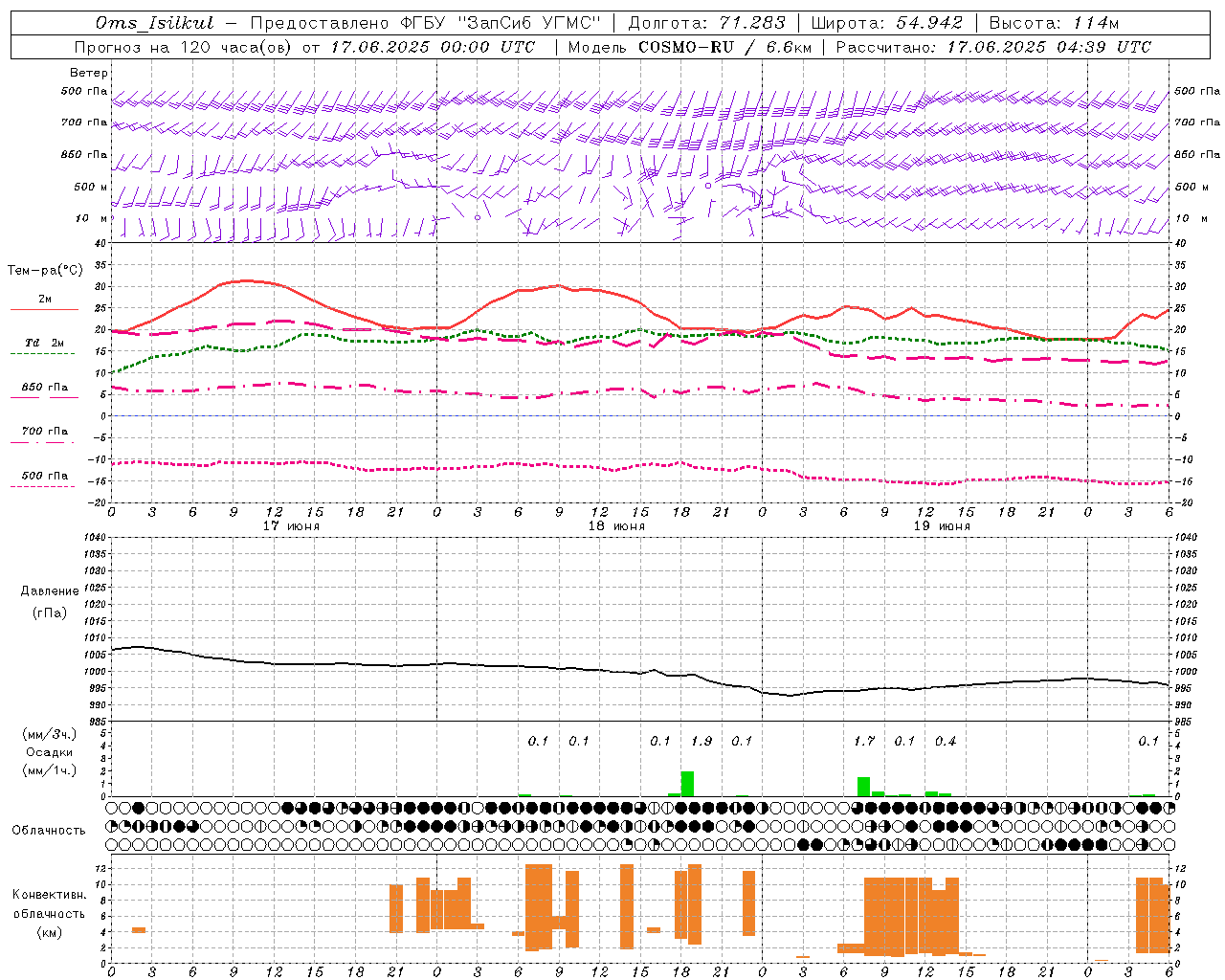The image size is (1225, 980).
Task: Click the (мм/1ч.) precipitation unit label
Action: [x=49, y=770]
